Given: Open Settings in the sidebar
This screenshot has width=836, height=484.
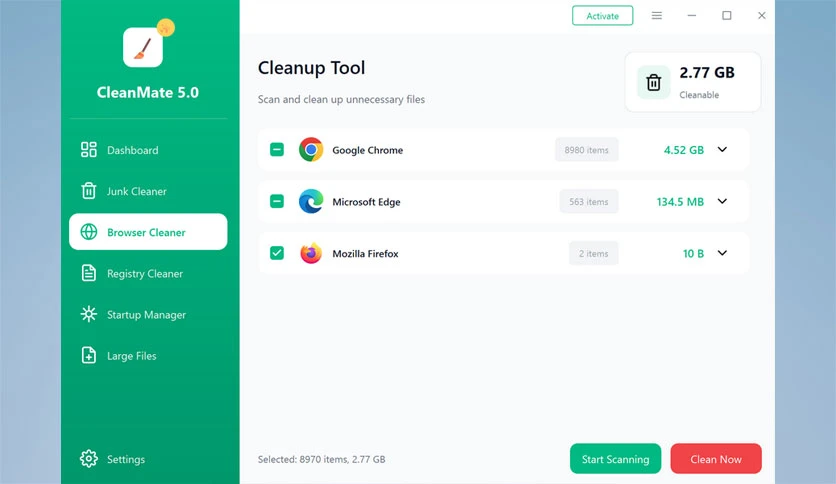Looking at the screenshot, I should click(x=148, y=458).
